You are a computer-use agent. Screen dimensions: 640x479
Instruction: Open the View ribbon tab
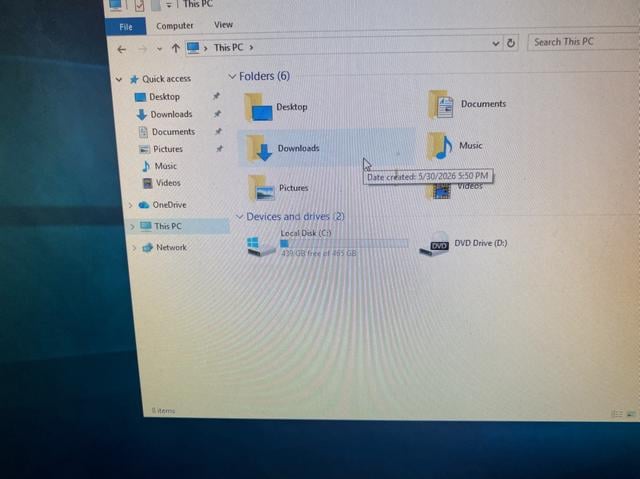tap(223, 25)
